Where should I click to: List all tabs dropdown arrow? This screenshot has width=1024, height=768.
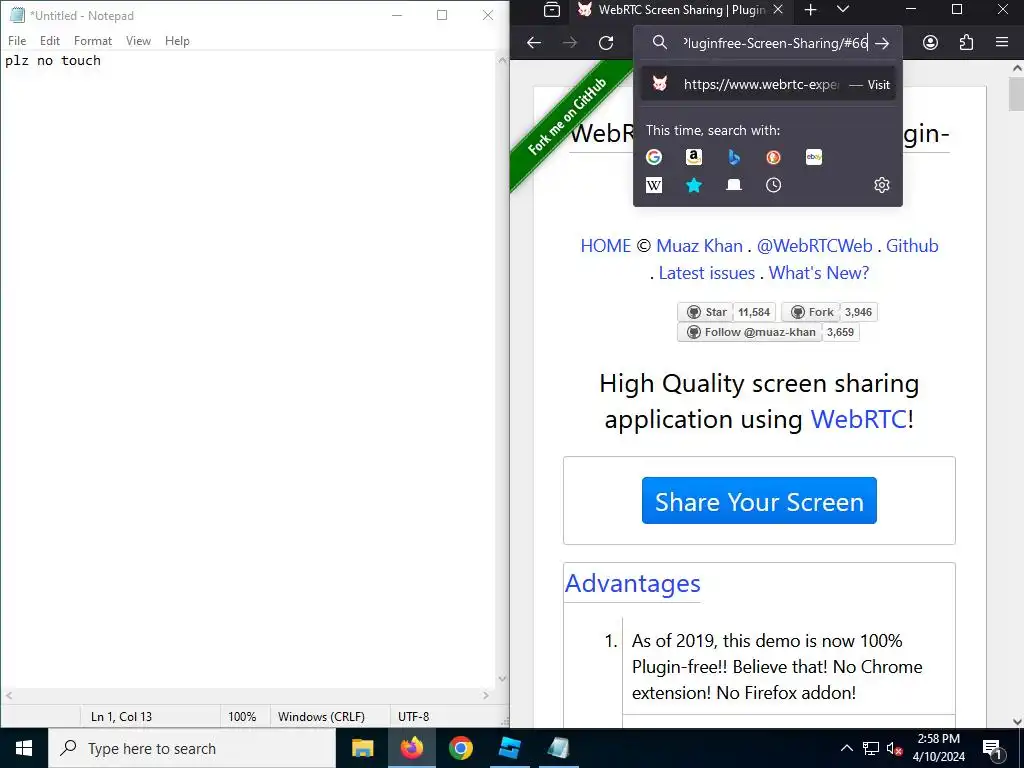pyautogui.click(x=843, y=10)
